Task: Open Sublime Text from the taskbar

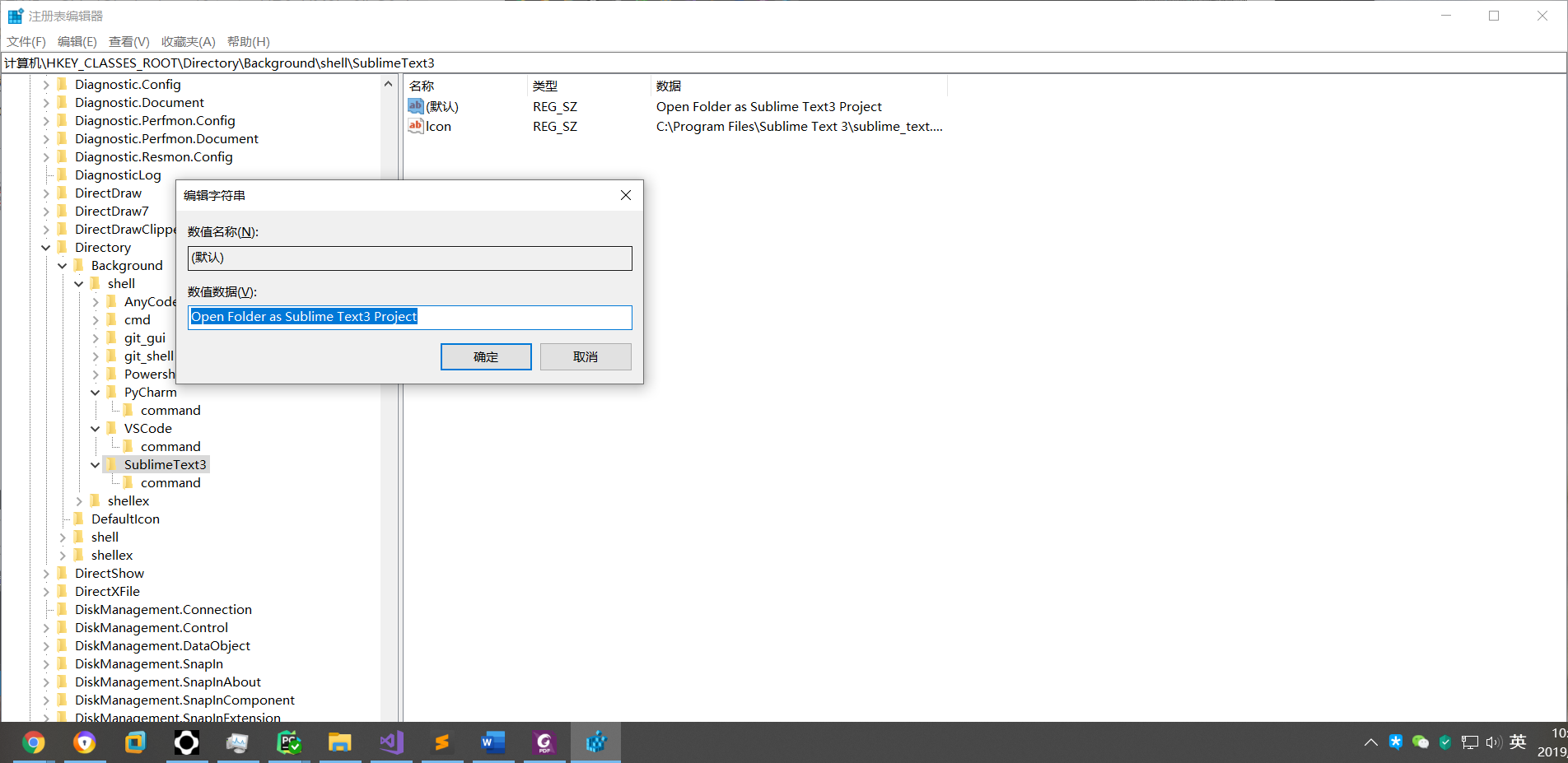Action: [442, 743]
